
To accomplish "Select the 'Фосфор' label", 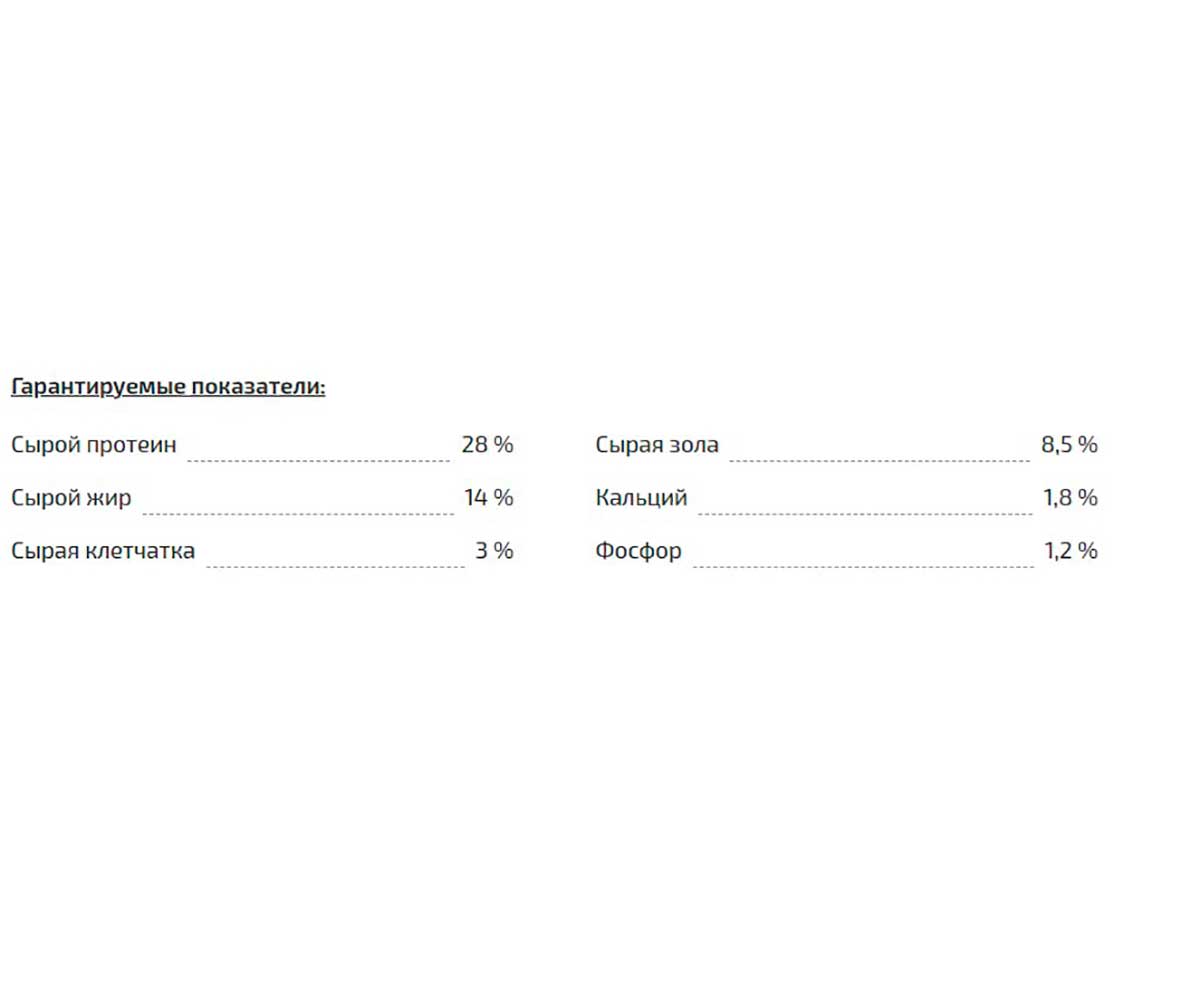I will [x=638, y=551].
